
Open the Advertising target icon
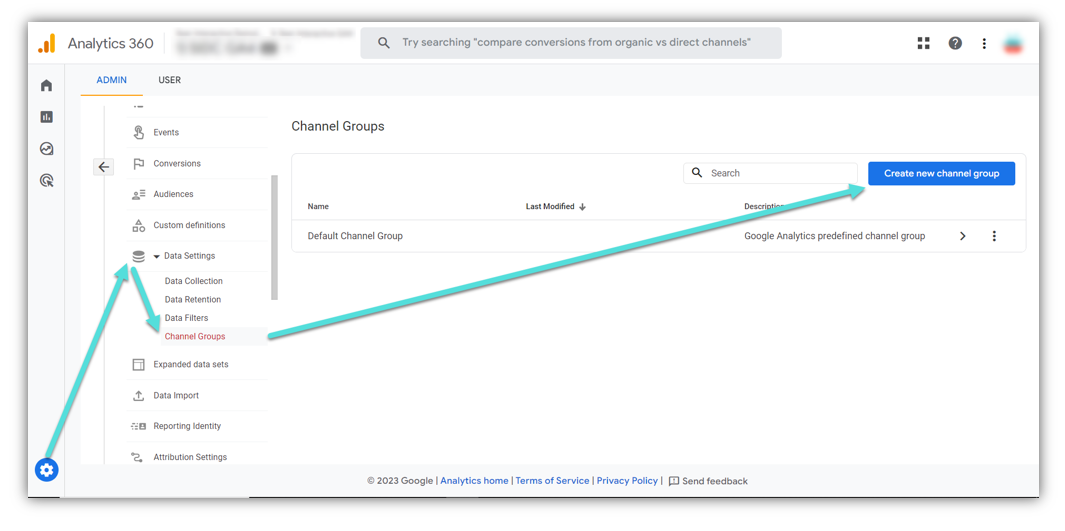coord(46,181)
